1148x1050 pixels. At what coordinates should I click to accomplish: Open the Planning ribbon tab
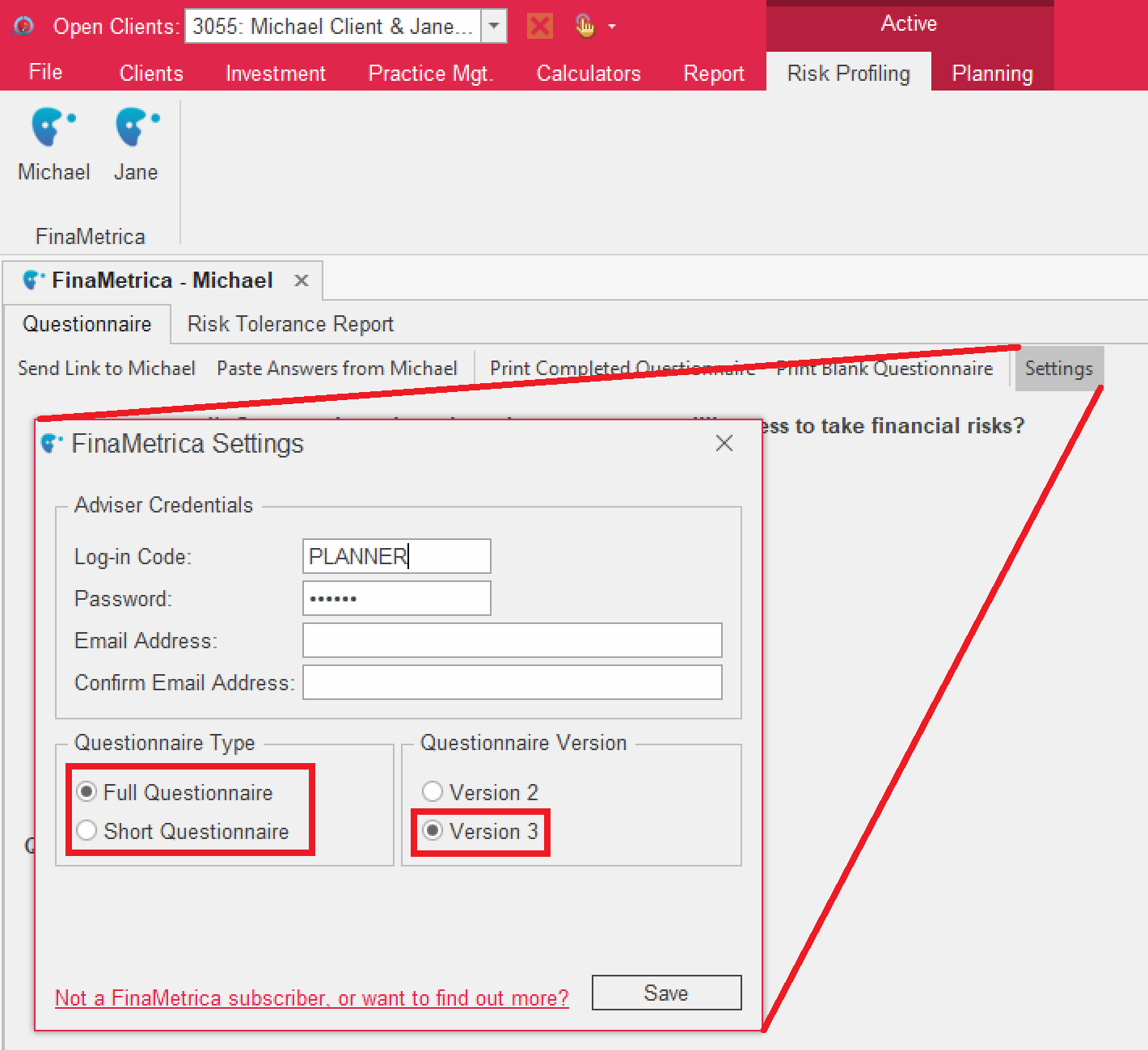pos(992,74)
